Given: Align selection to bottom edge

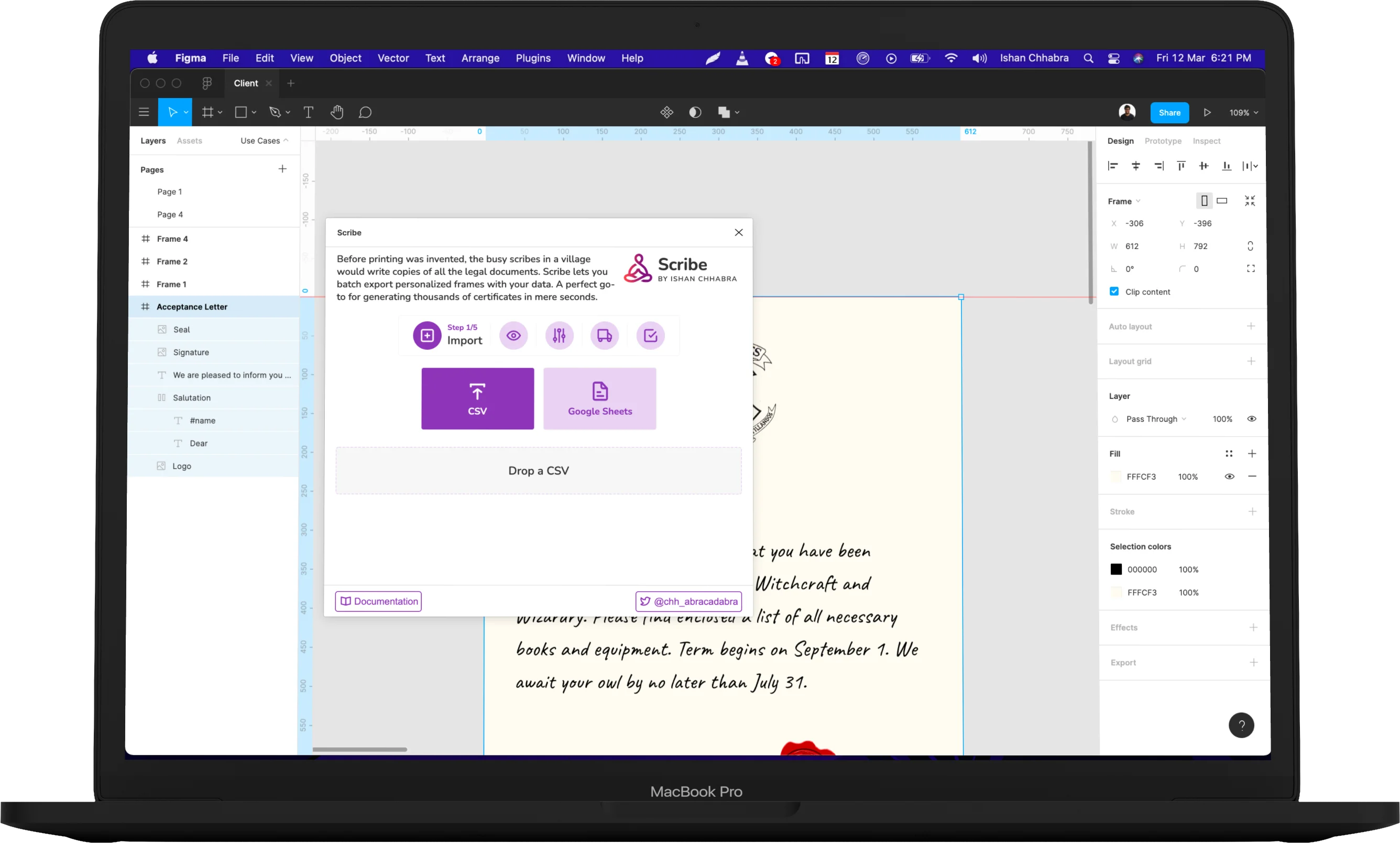Looking at the screenshot, I should pyautogui.click(x=1227, y=166).
